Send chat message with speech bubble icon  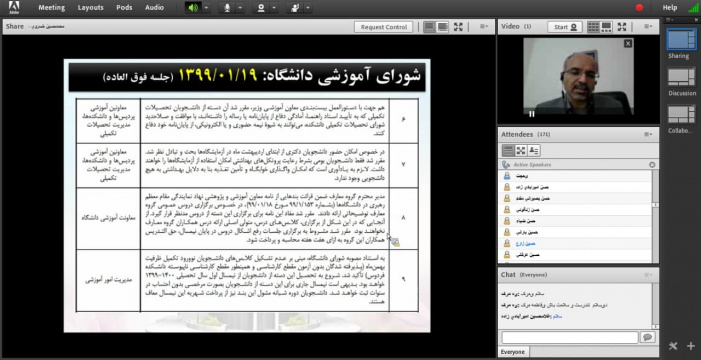(x=647, y=337)
